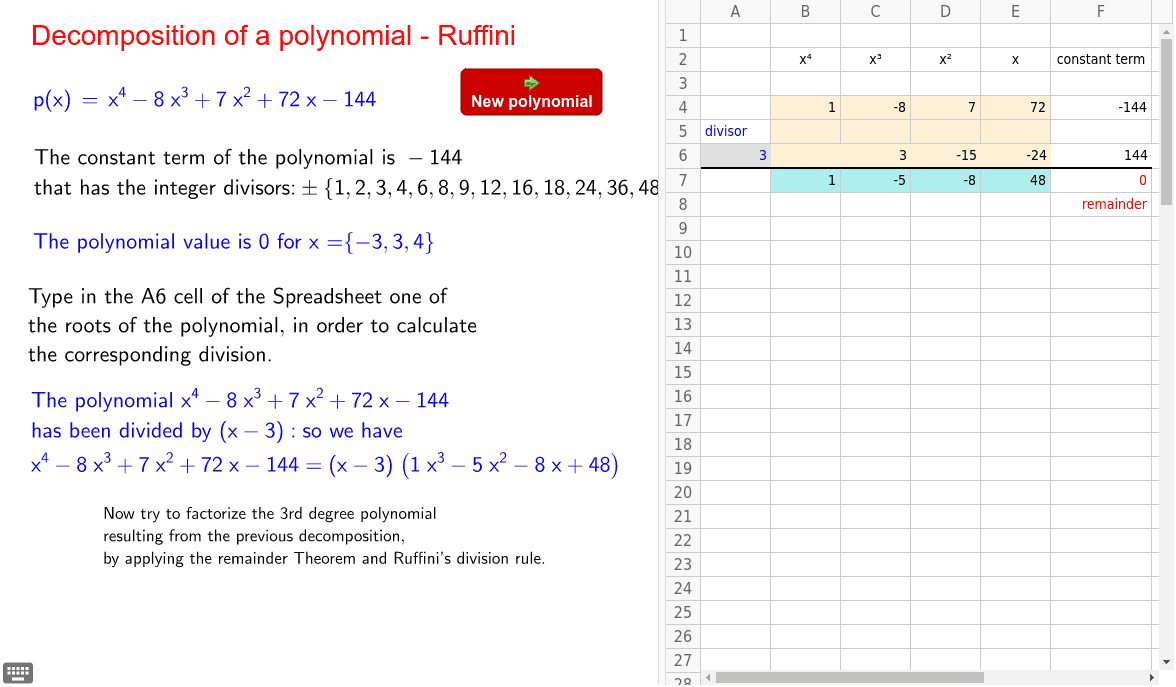Image resolution: width=1176 pixels, height=687 pixels.
Task: Select column F header
Action: tap(1100, 11)
